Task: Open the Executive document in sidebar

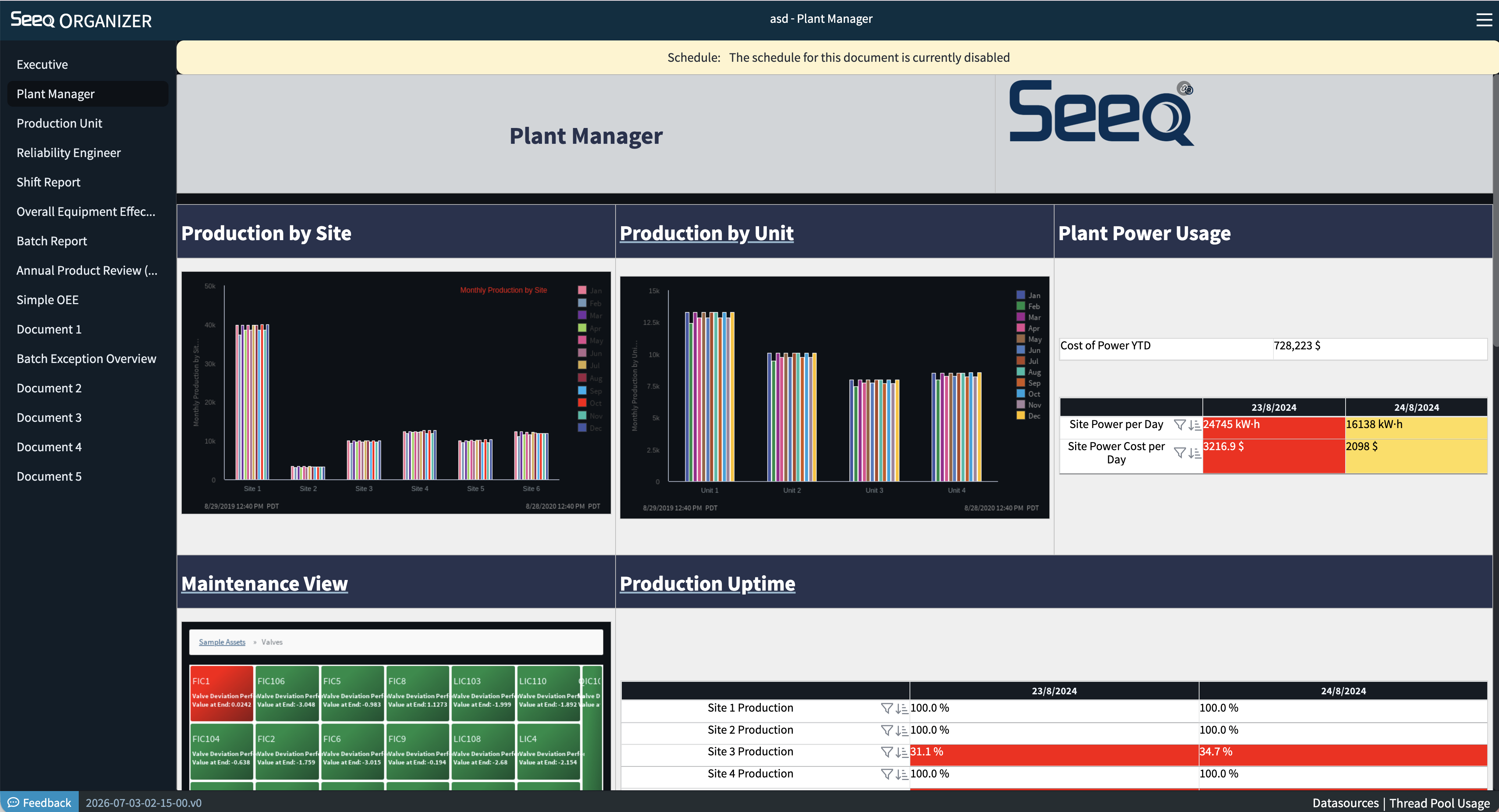Action: tap(42, 65)
